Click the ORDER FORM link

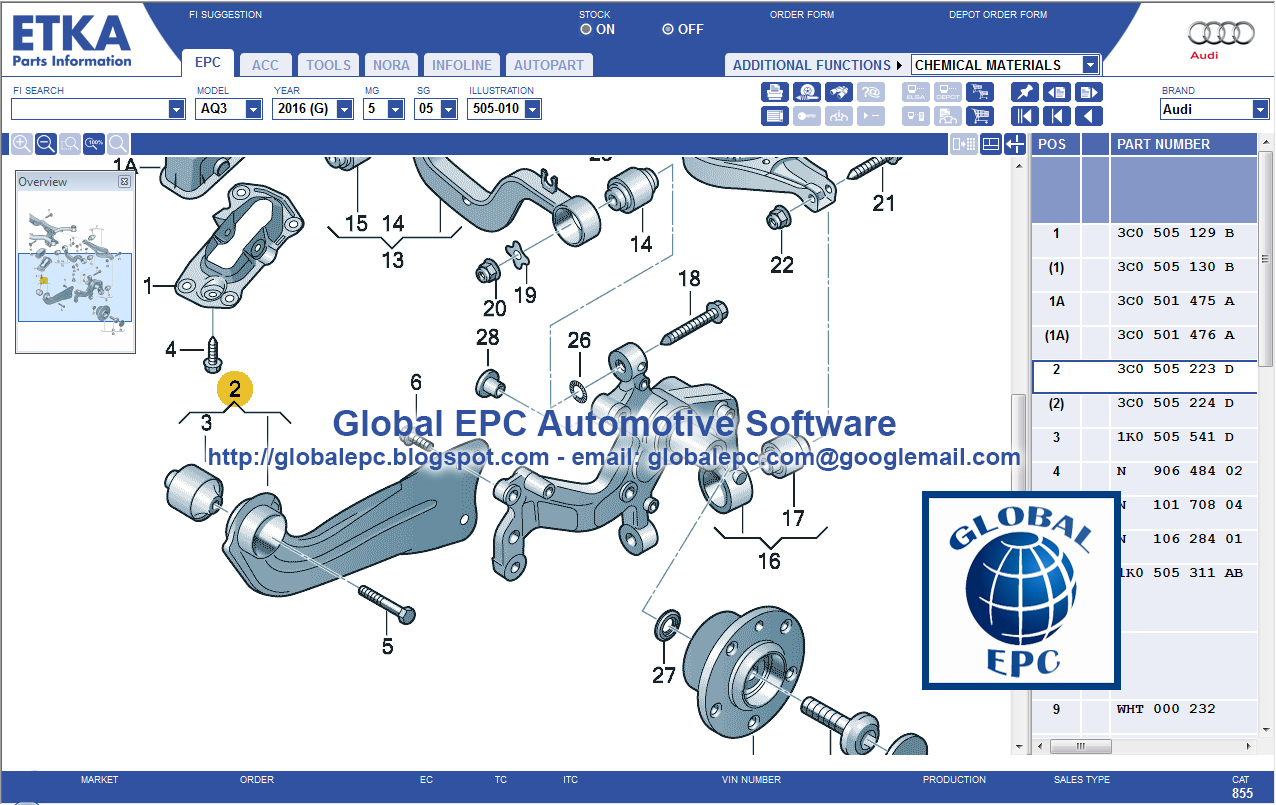(x=802, y=15)
